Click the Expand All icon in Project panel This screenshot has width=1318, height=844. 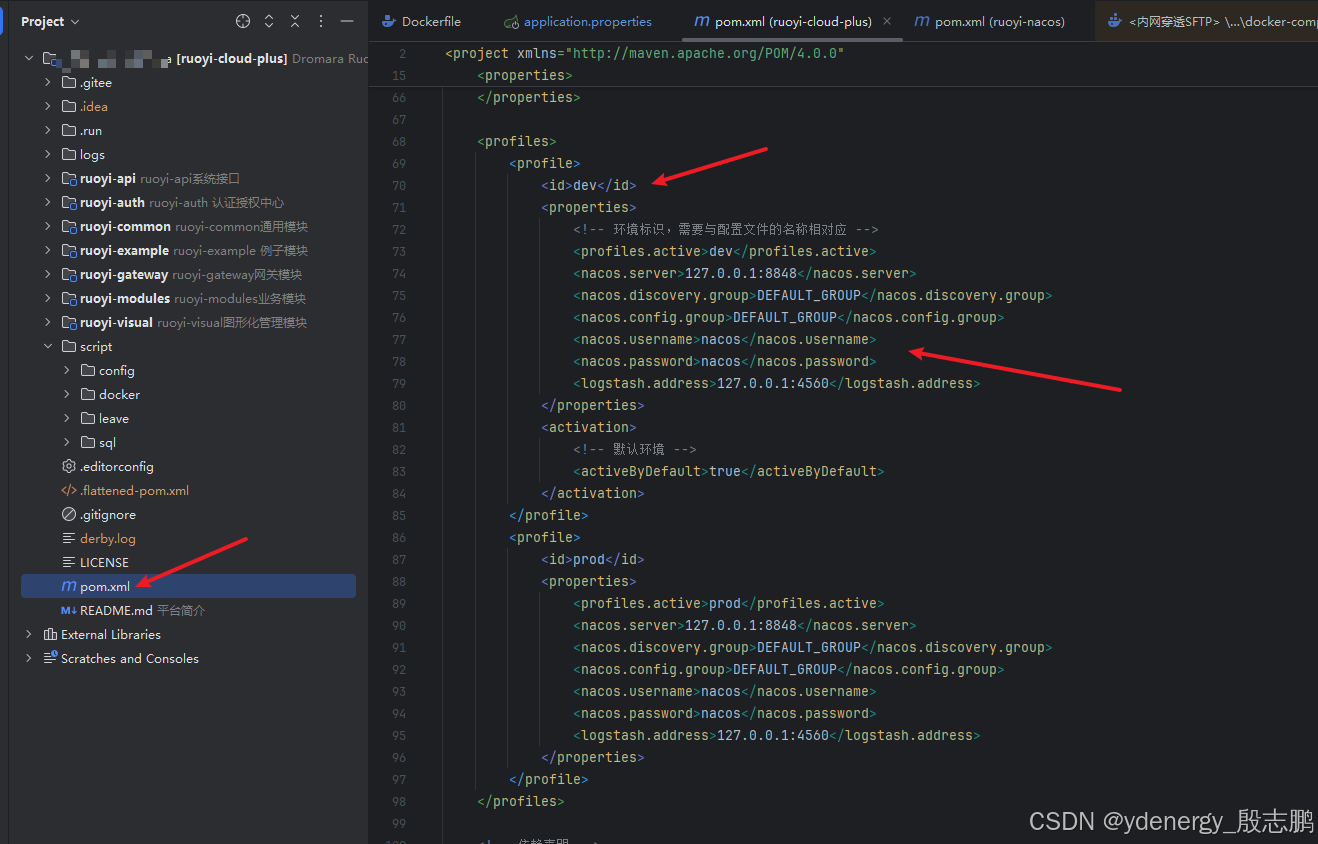(x=269, y=21)
